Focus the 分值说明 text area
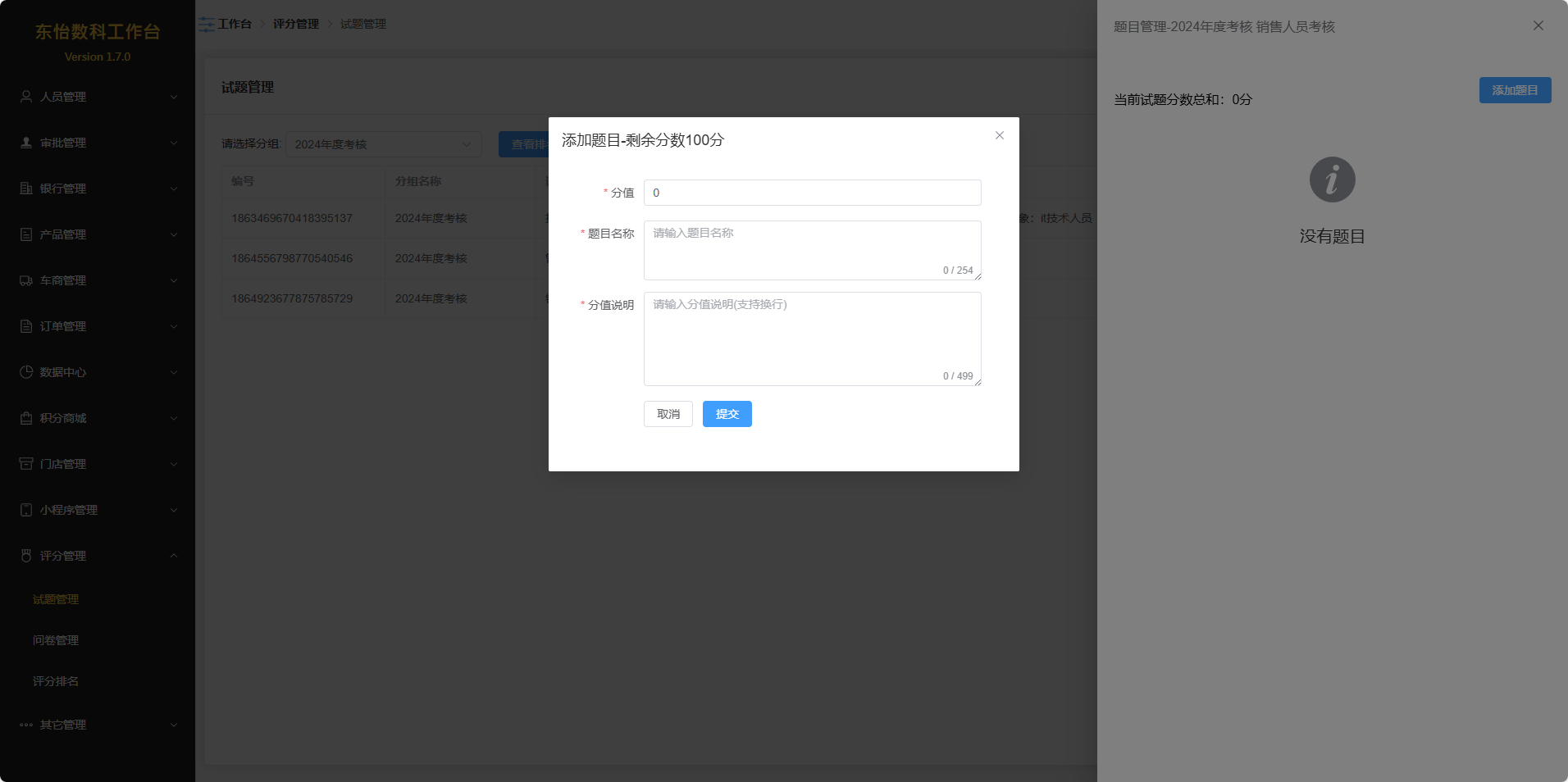The image size is (1568, 782). [812, 339]
